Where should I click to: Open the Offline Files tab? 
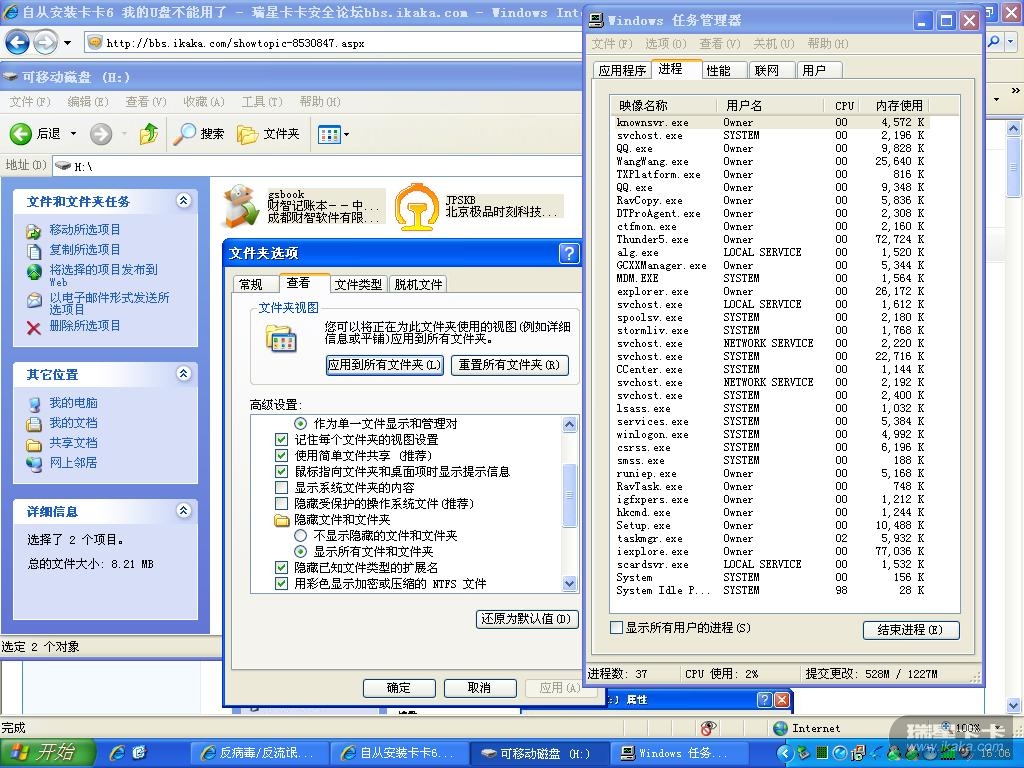pyautogui.click(x=418, y=284)
